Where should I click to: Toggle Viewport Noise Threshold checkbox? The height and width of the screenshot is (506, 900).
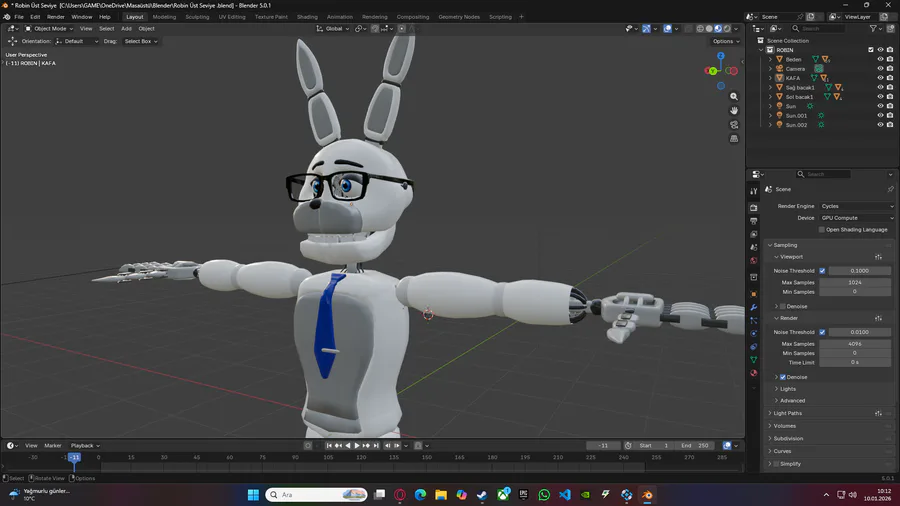coord(822,271)
